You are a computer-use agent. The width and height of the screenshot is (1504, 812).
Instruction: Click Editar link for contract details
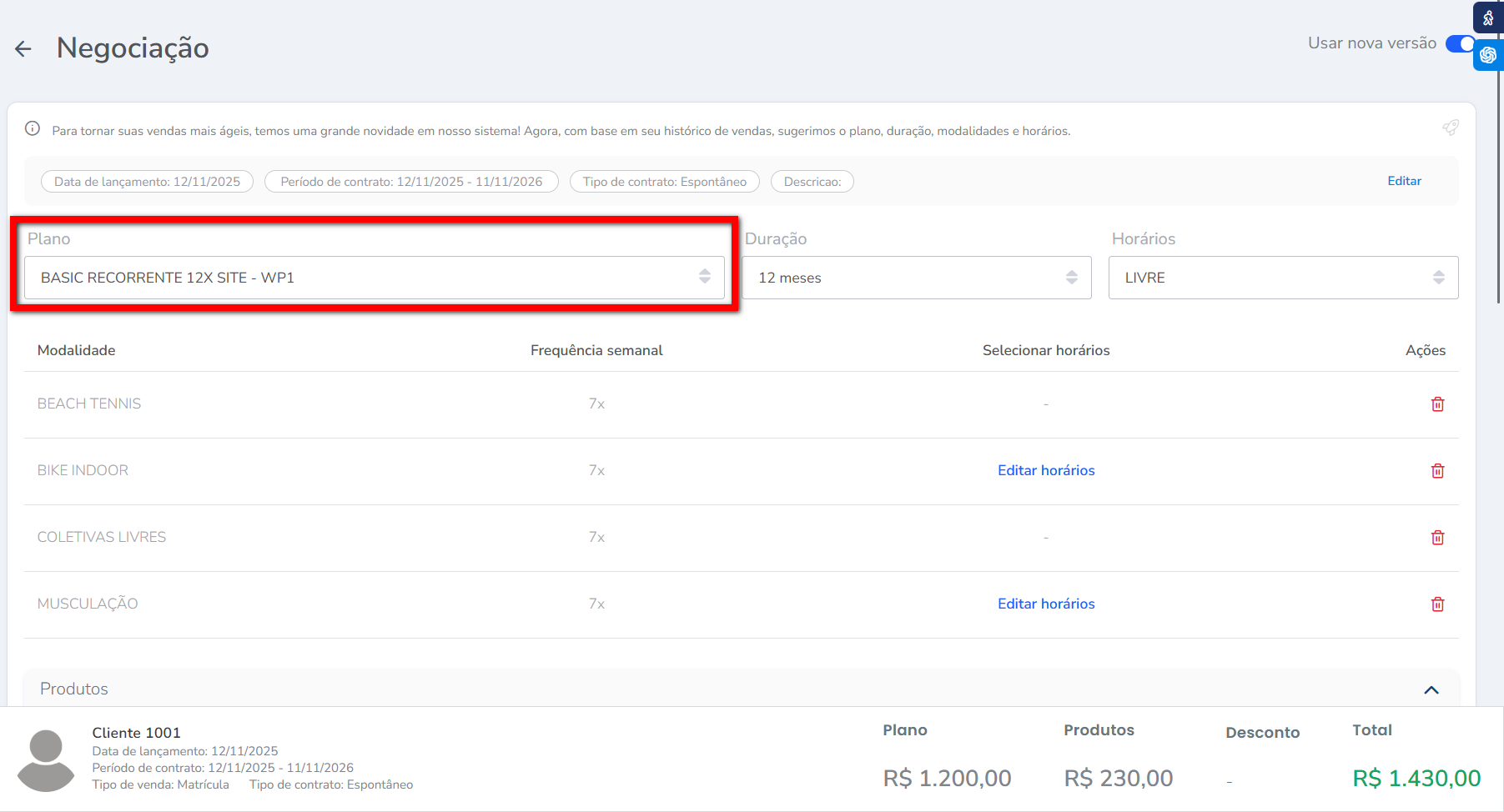tap(1404, 181)
